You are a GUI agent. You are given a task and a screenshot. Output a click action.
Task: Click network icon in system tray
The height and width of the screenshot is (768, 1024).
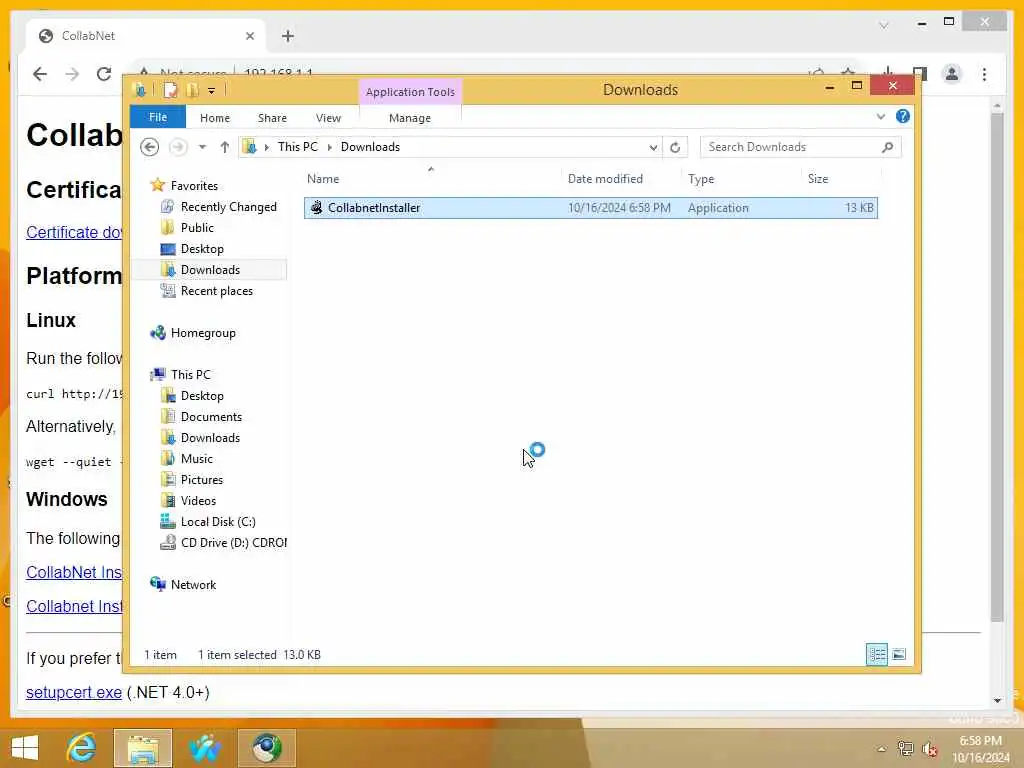pyautogui.click(x=905, y=748)
